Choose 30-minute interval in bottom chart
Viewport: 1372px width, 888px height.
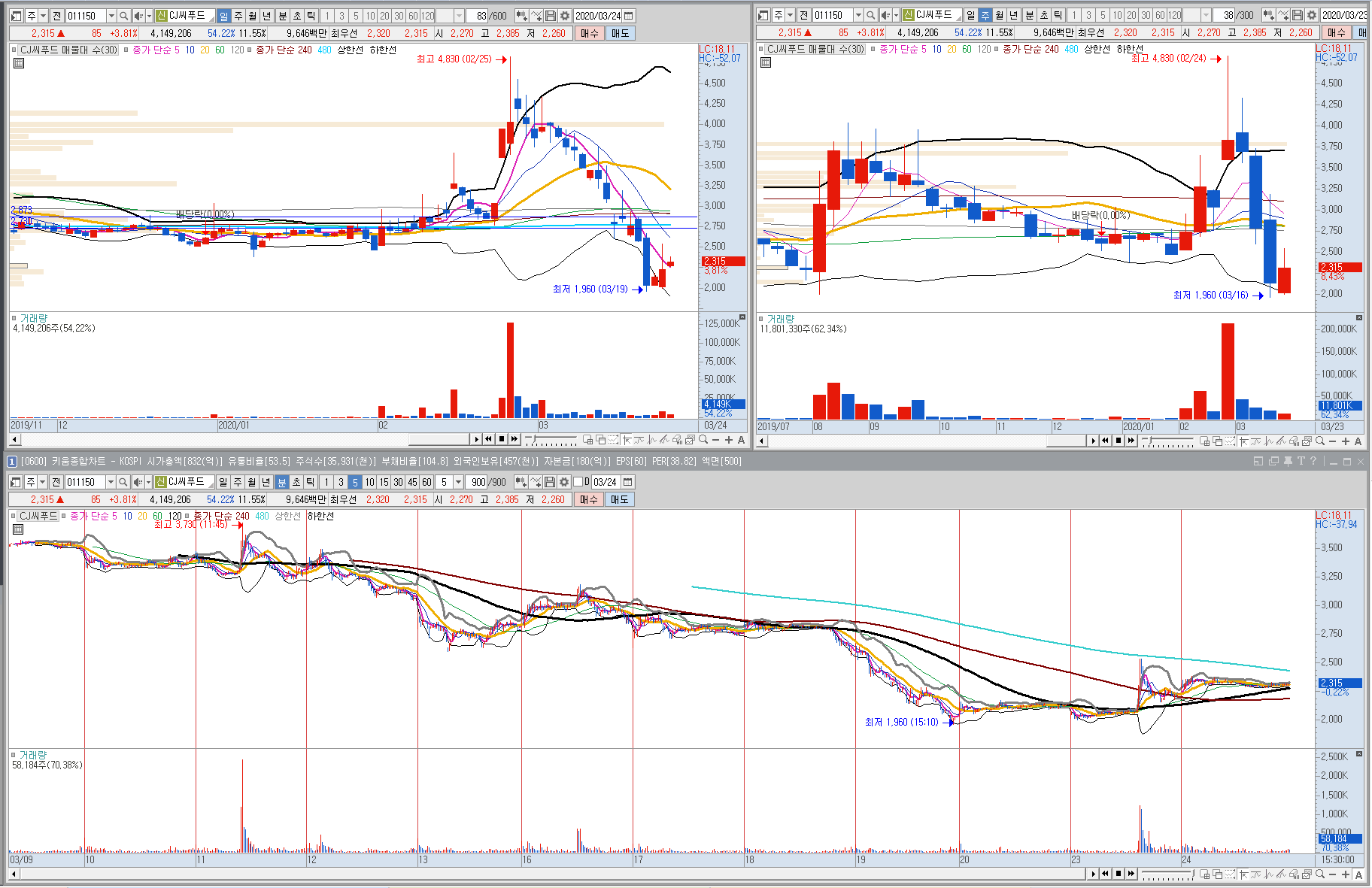[398, 482]
